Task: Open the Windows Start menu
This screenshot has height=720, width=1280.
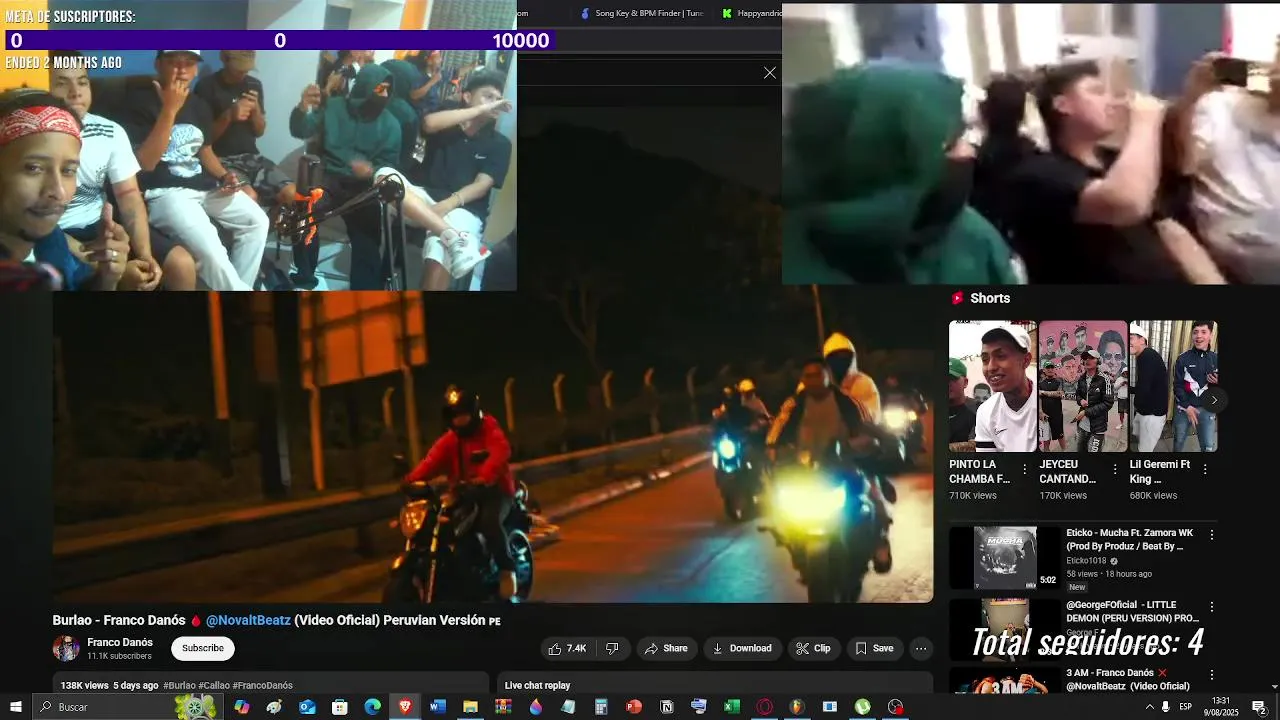Action: click(16, 707)
